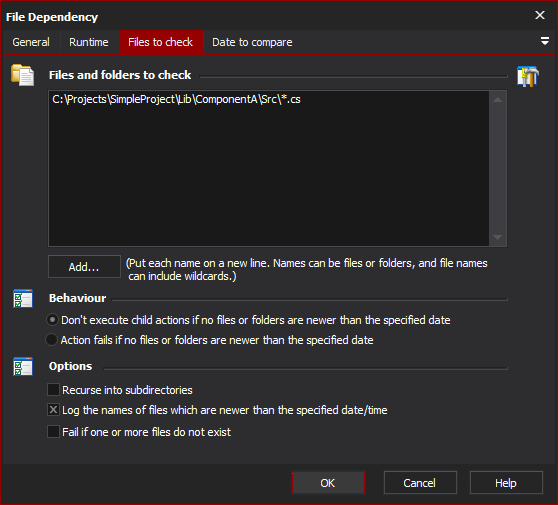Click the file list scroll-up arrow

(x=498, y=100)
